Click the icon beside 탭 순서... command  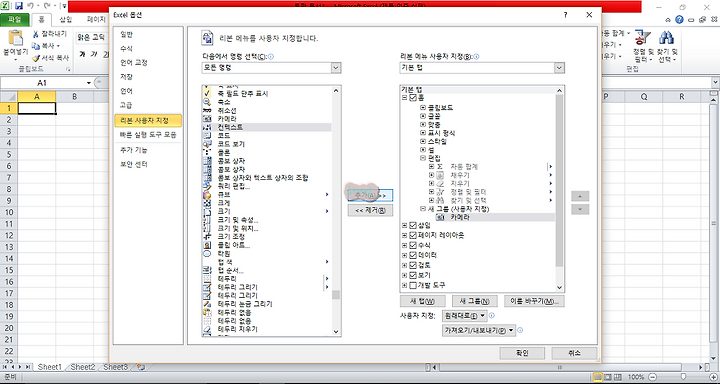207,270
